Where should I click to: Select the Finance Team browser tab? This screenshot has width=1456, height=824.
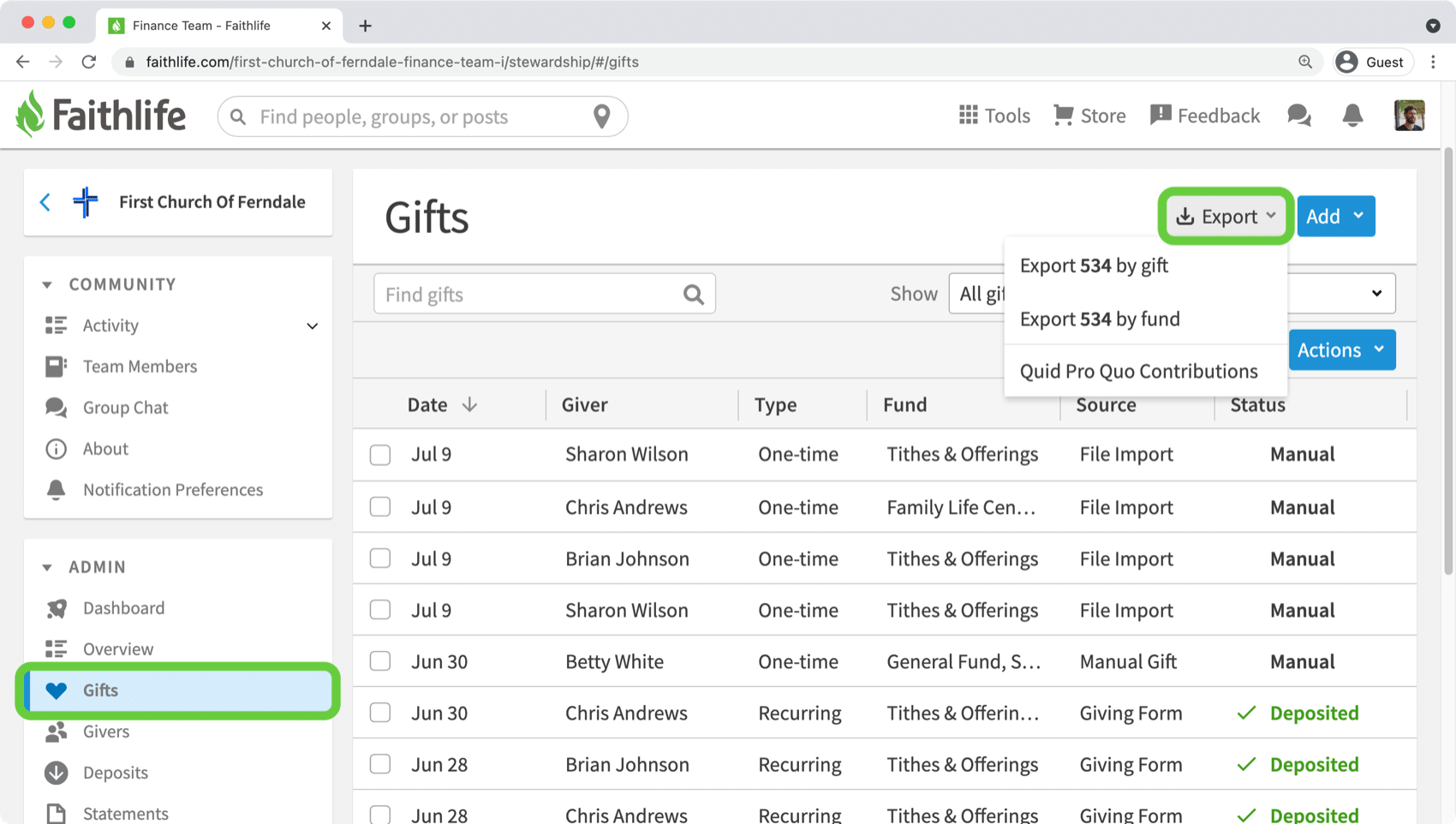(x=220, y=26)
